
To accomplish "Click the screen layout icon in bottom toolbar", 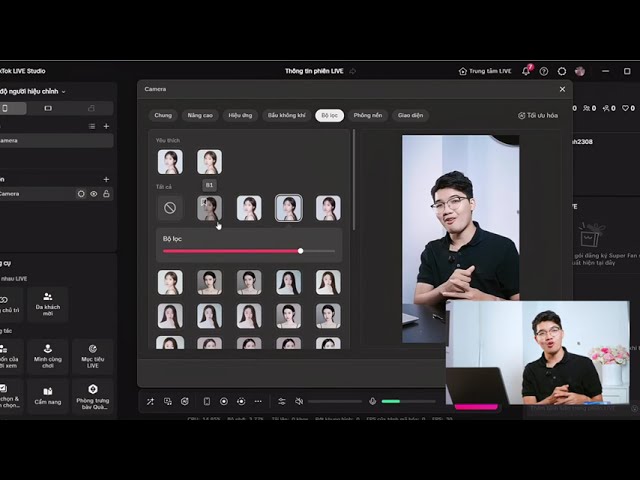I will 168,402.
